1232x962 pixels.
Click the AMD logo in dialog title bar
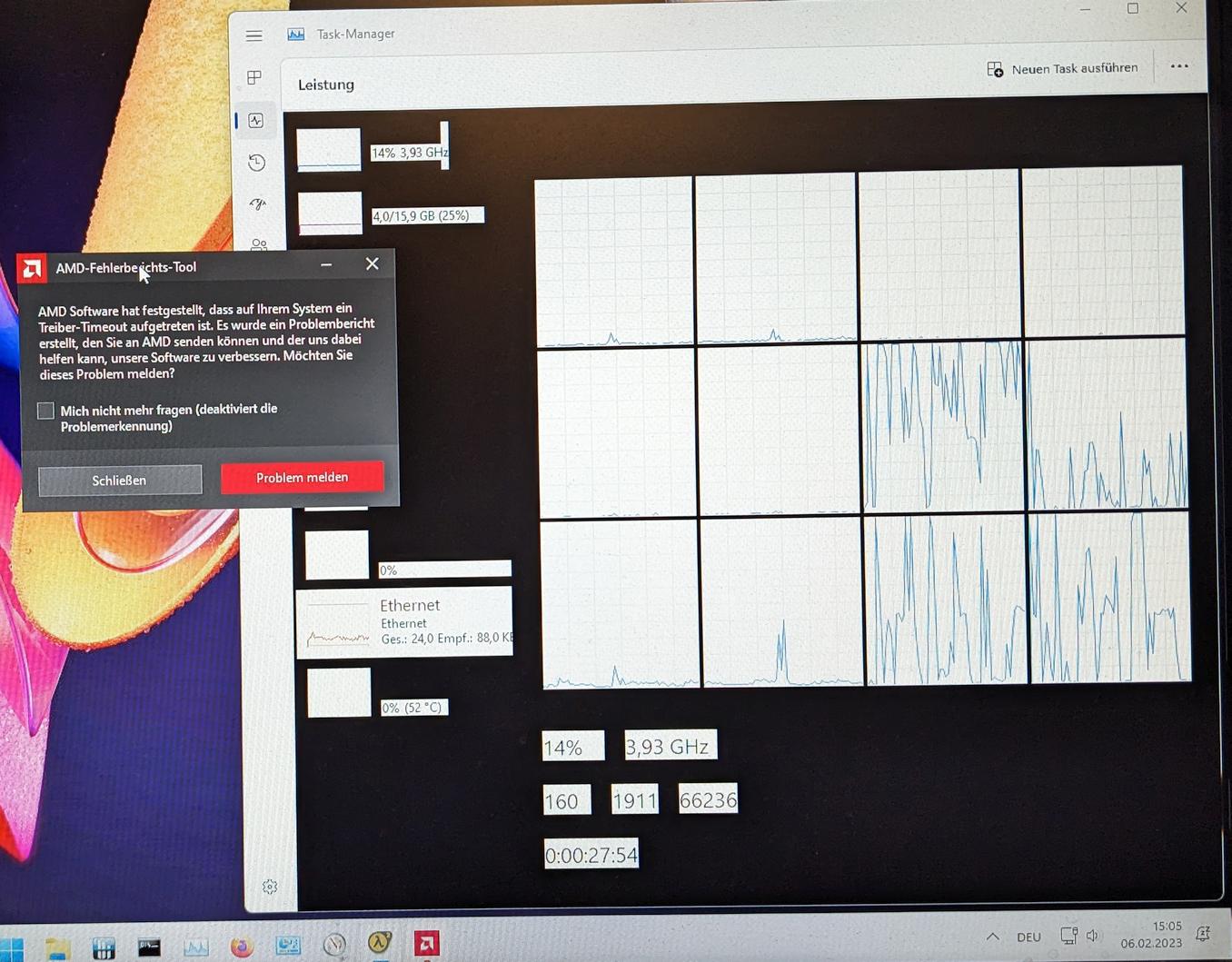pyautogui.click(x=33, y=269)
